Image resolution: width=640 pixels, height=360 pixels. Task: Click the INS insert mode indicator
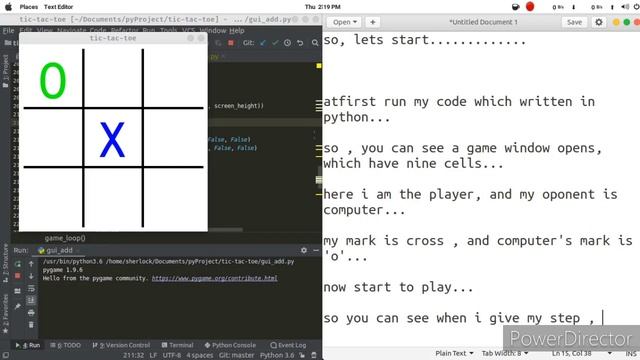click(631, 353)
